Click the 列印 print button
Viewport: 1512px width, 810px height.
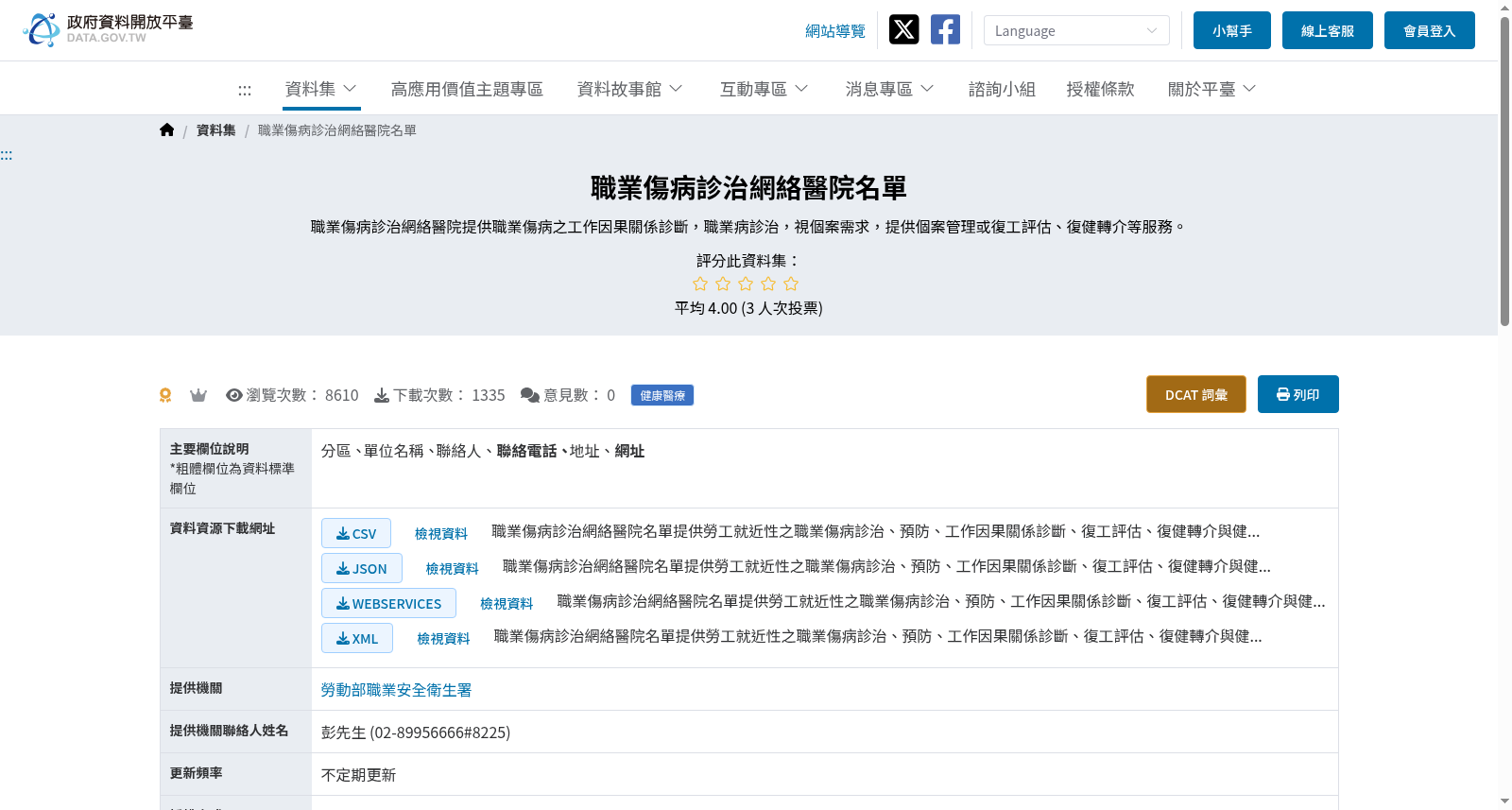(x=1298, y=394)
